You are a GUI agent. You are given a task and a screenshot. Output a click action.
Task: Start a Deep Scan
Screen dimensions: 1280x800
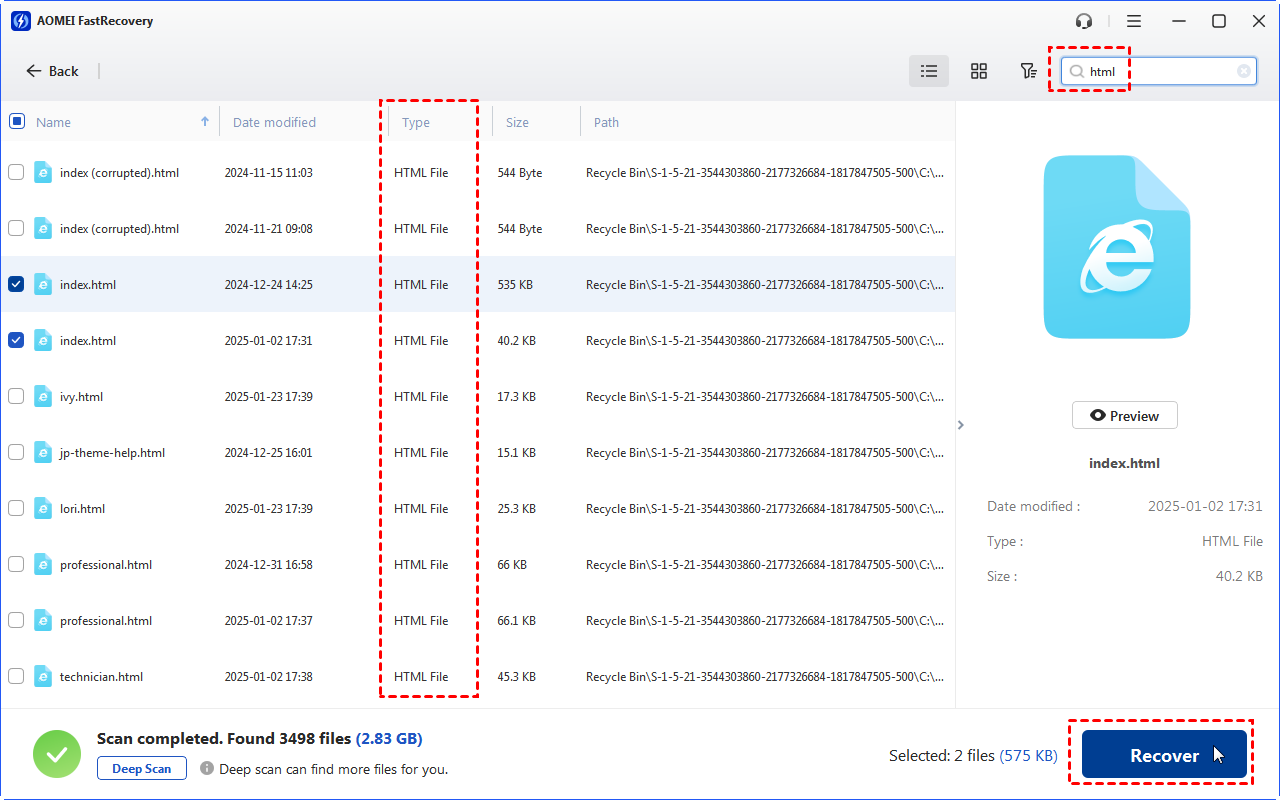[x=142, y=769]
